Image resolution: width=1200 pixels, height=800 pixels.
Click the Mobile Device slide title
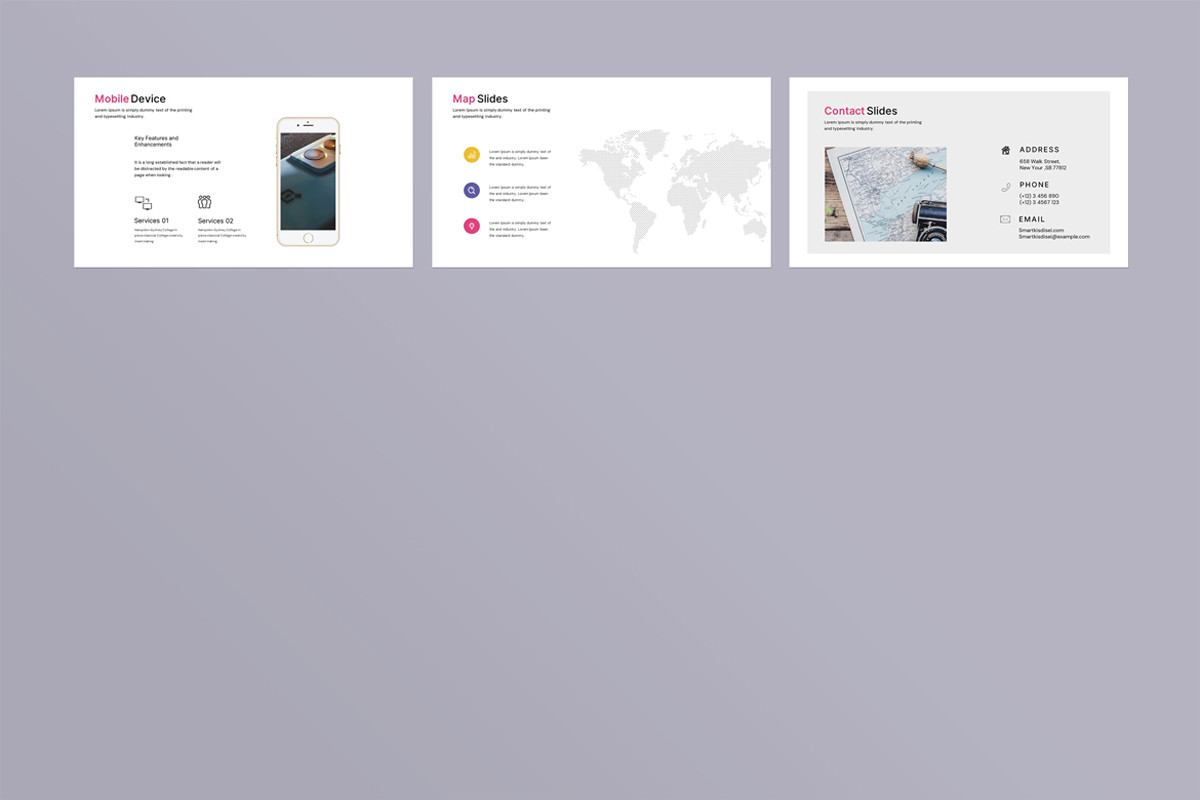point(130,98)
